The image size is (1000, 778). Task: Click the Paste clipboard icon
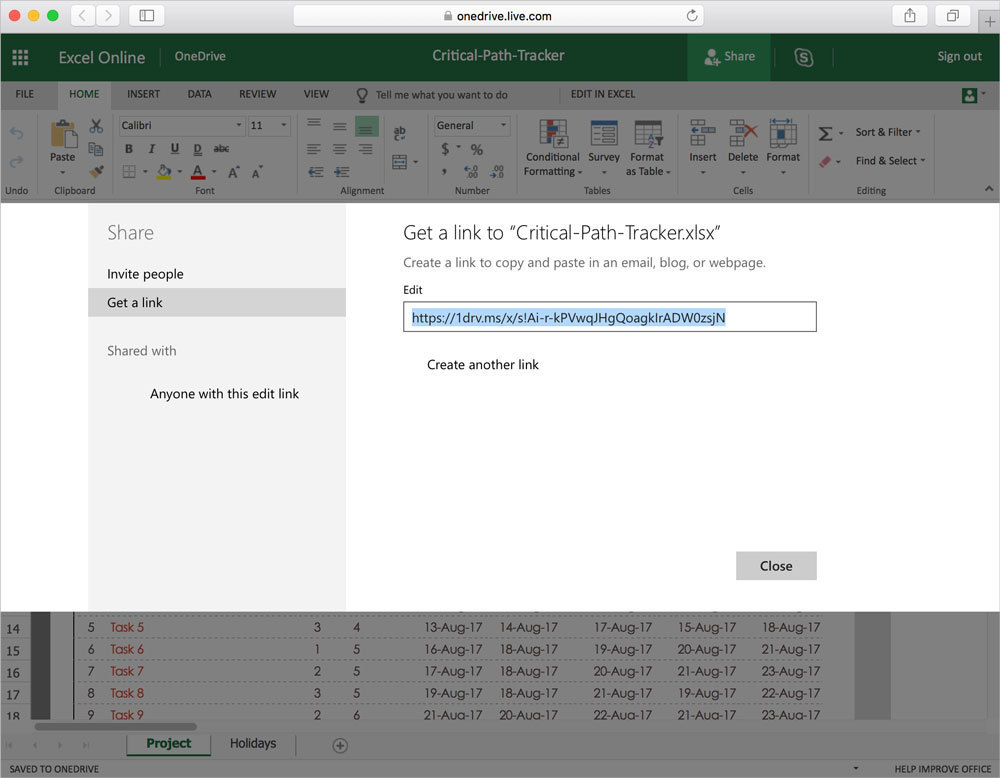63,134
